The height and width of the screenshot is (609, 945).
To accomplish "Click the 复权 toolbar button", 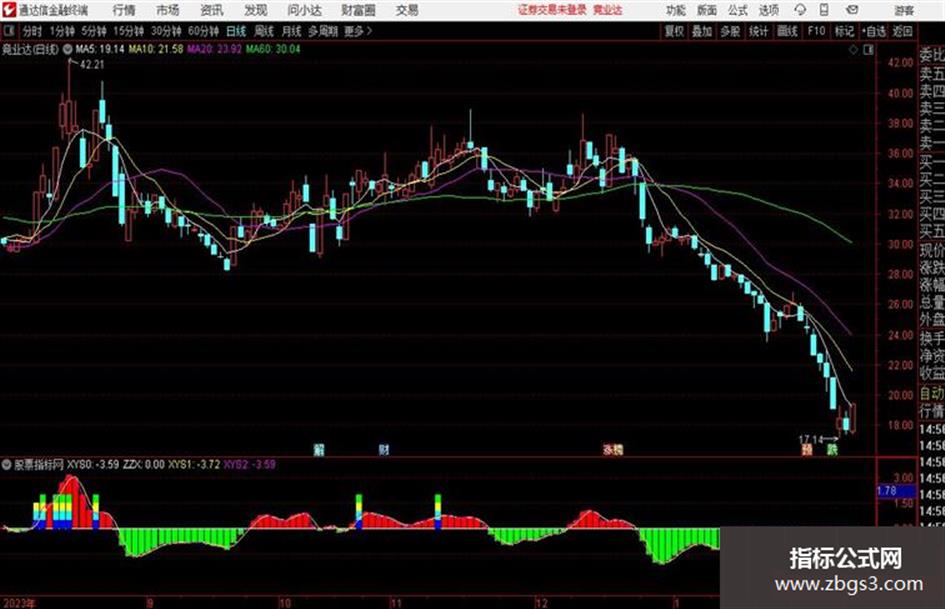I will tap(674, 31).
